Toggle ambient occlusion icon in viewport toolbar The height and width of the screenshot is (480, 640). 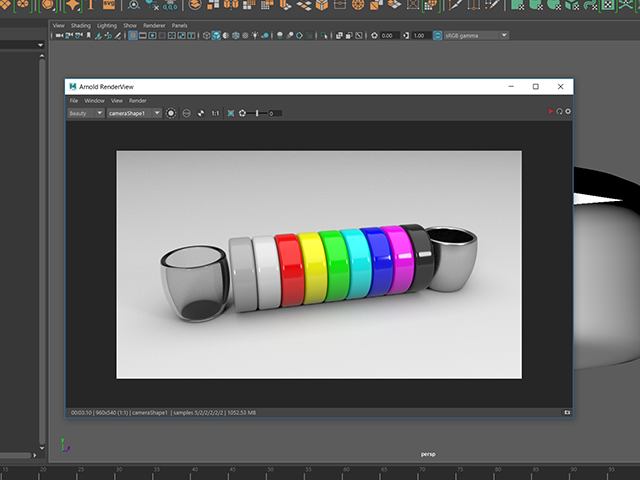tap(280, 36)
